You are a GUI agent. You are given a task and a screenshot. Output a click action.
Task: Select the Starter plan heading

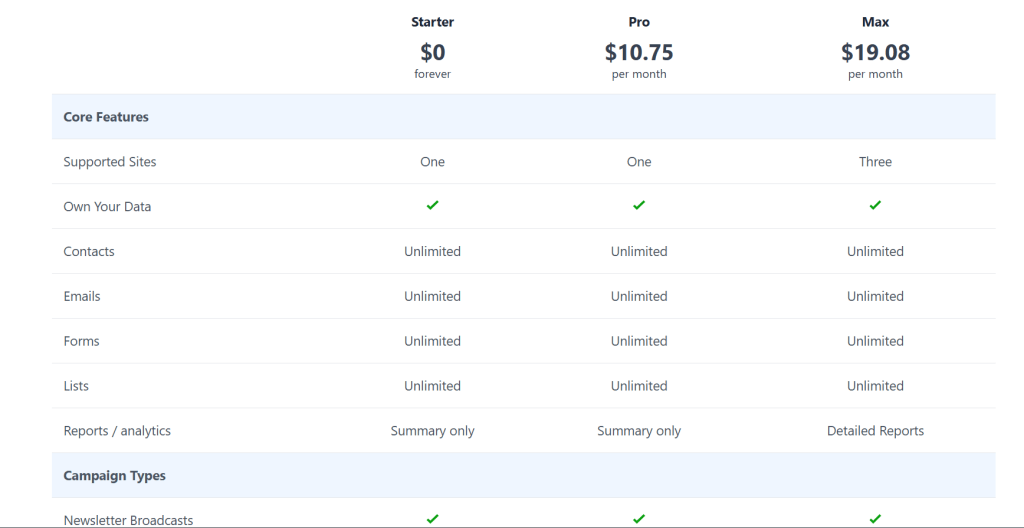coord(433,22)
